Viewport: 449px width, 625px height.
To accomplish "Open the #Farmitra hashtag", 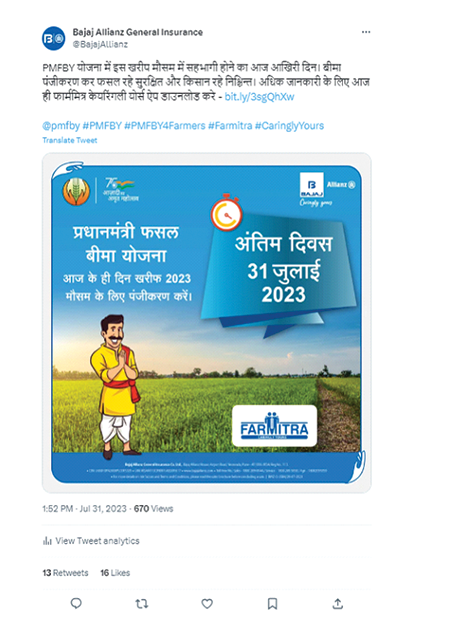I will coord(230,126).
